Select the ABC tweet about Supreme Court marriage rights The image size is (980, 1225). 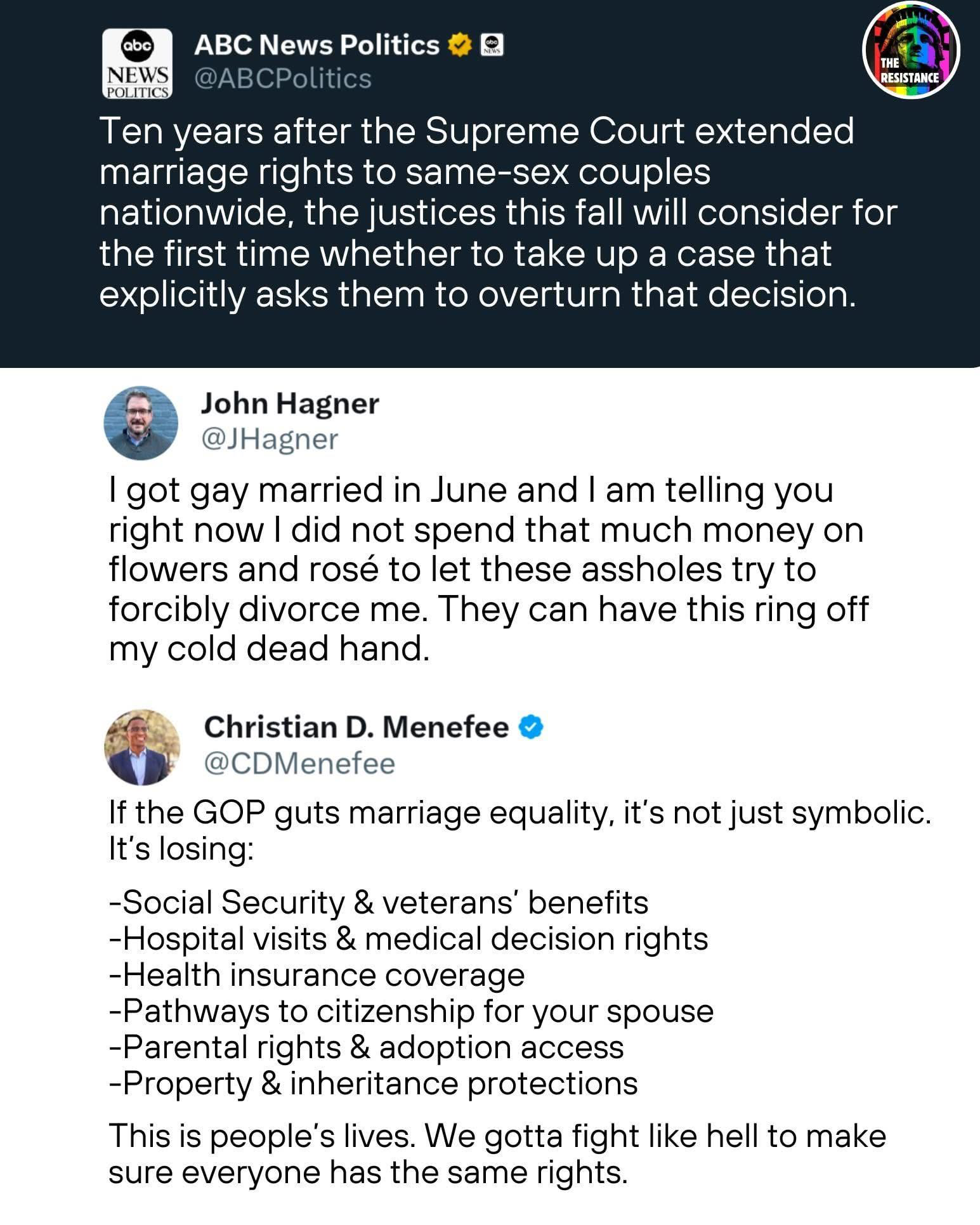pos(498,213)
